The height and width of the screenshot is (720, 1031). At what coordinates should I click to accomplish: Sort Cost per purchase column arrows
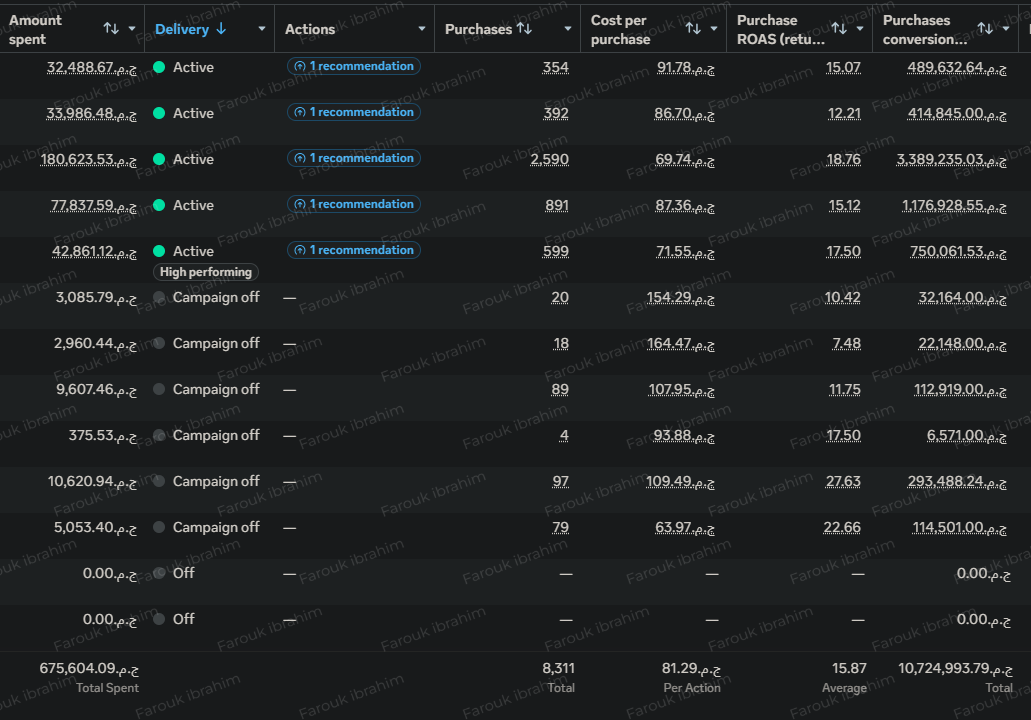tap(693, 28)
